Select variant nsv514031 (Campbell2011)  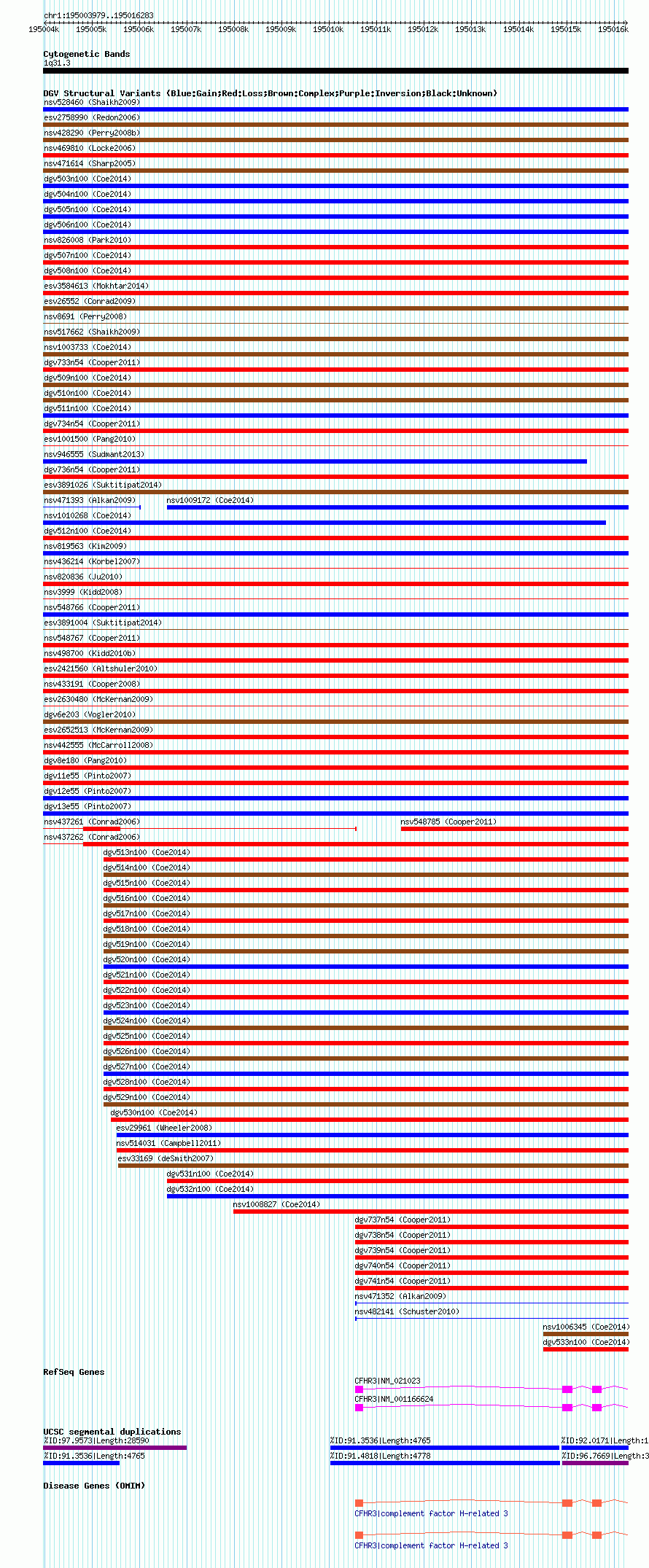[168, 1143]
